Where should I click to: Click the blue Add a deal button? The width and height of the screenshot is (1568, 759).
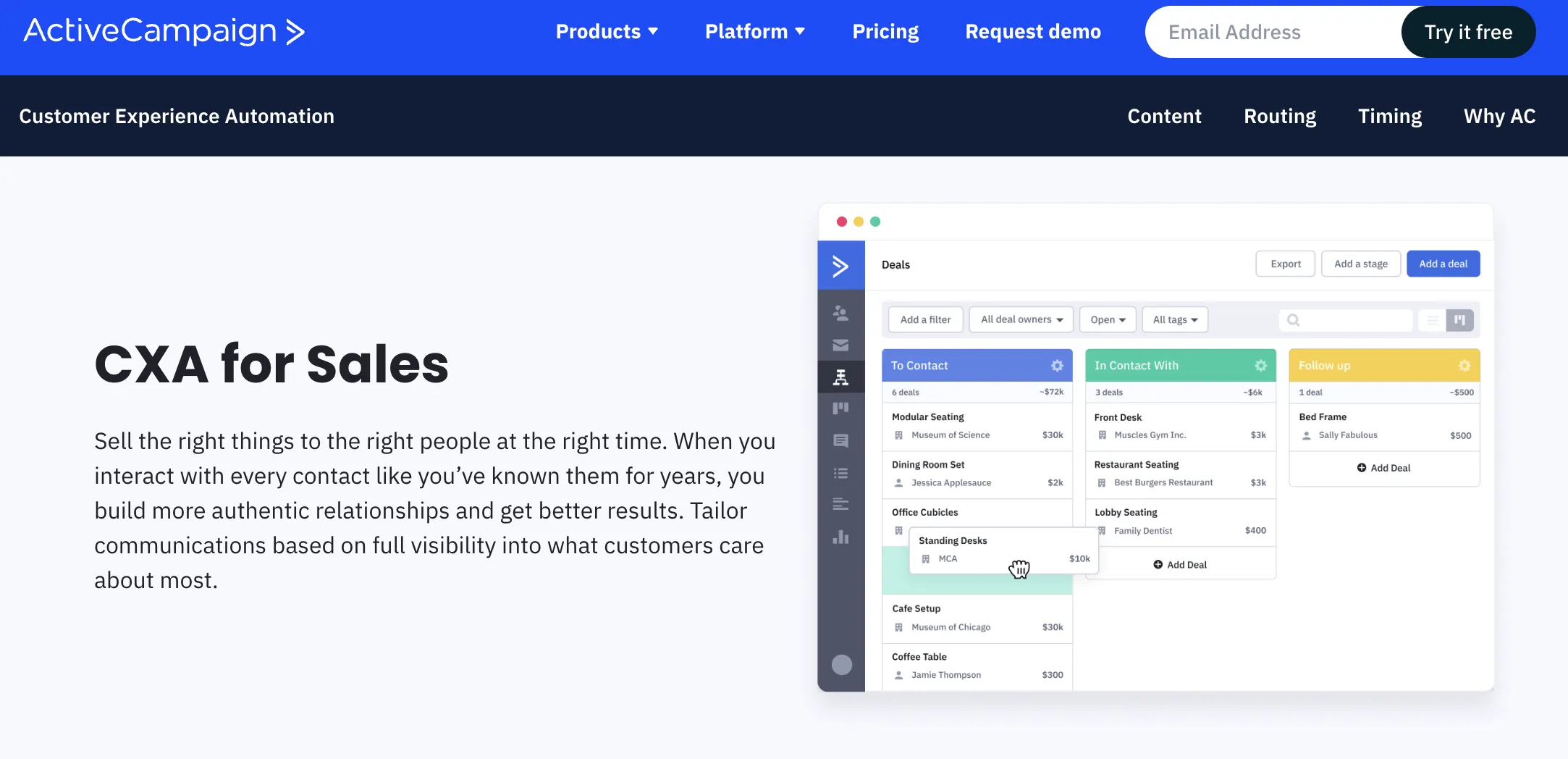pos(1443,264)
